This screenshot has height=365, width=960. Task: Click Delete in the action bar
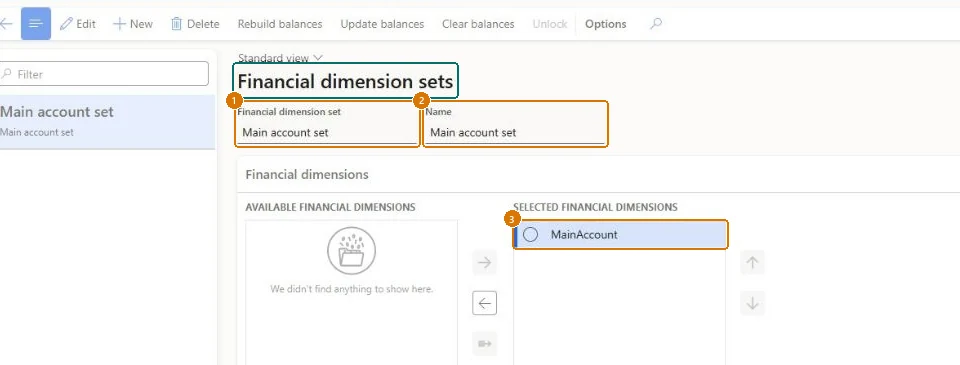tap(195, 24)
